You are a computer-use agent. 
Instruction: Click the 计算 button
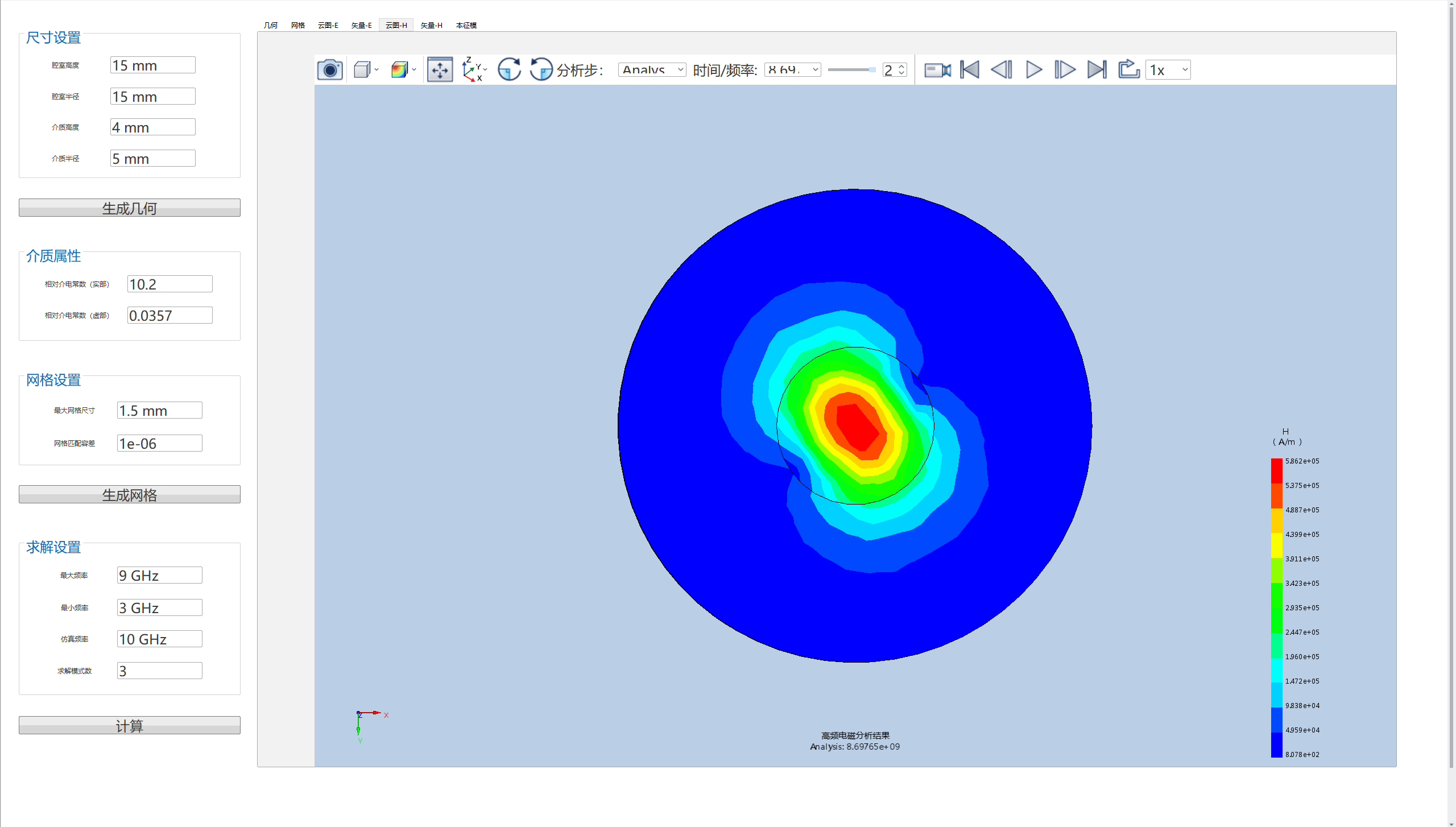click(130, 725)
